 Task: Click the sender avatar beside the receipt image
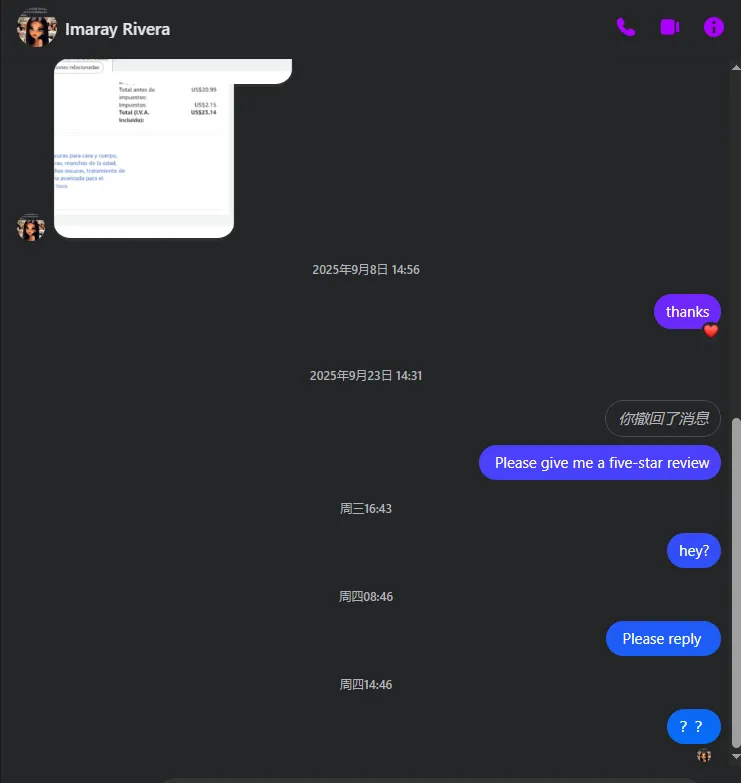point(31,227)
